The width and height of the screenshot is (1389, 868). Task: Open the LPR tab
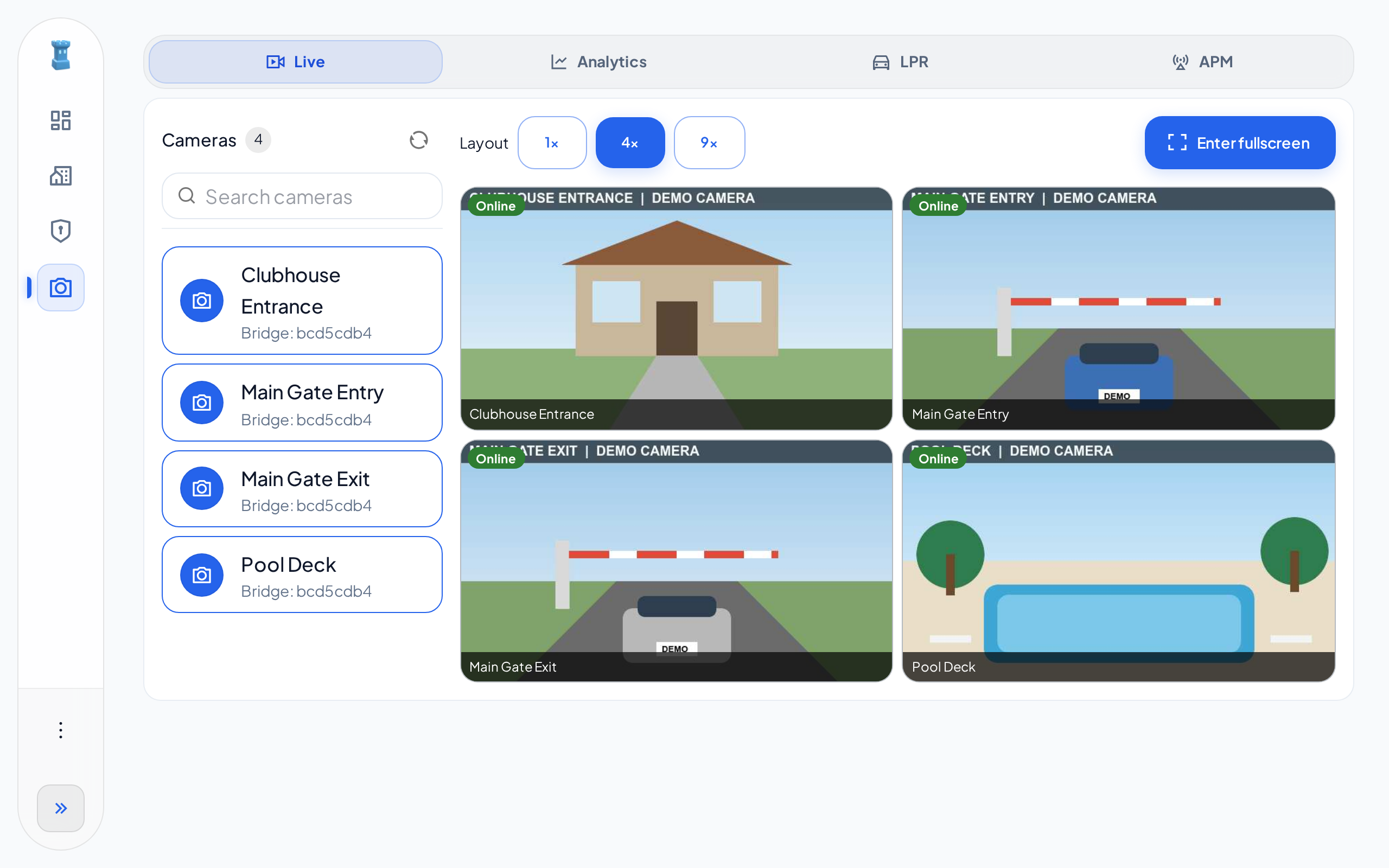(x=900, y=61)
